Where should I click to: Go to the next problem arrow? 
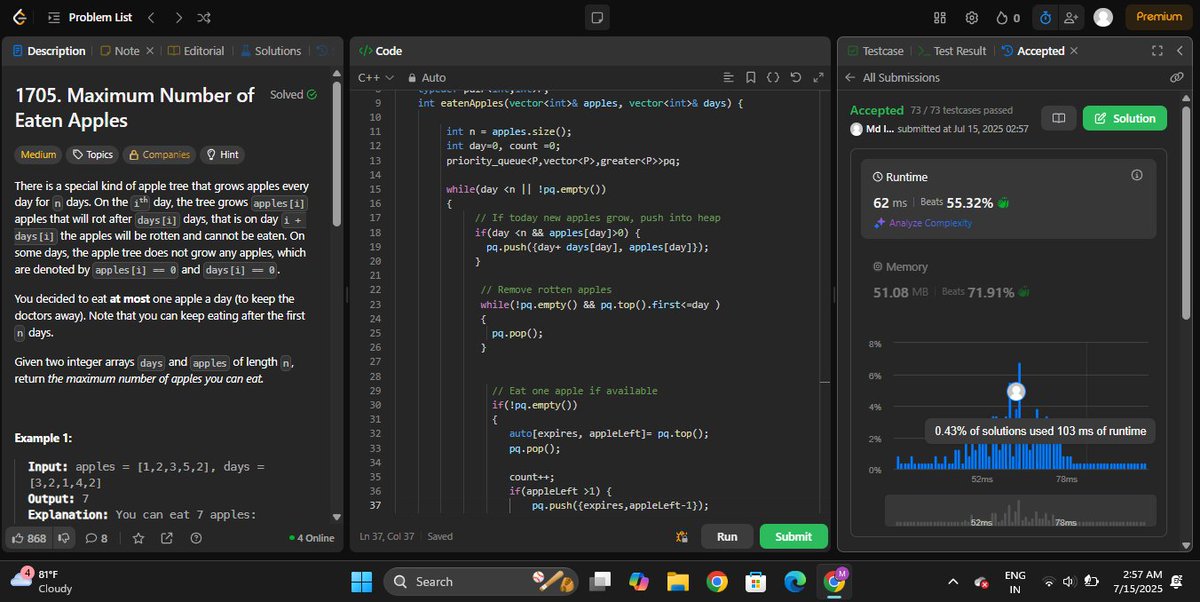[178, 17]
